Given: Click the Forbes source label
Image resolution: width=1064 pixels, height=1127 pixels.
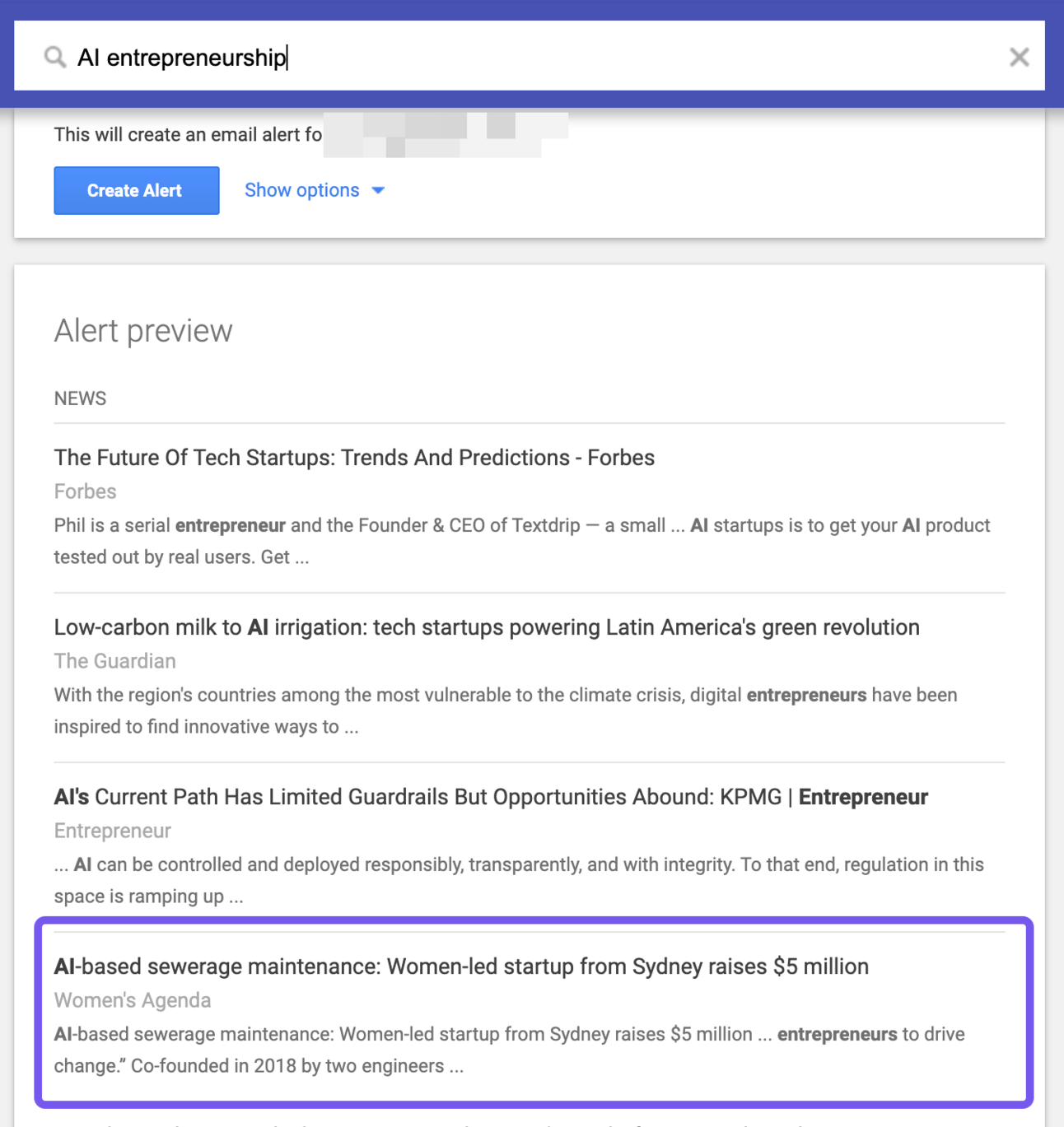Looking at the screenshot, I should point(85,491).
